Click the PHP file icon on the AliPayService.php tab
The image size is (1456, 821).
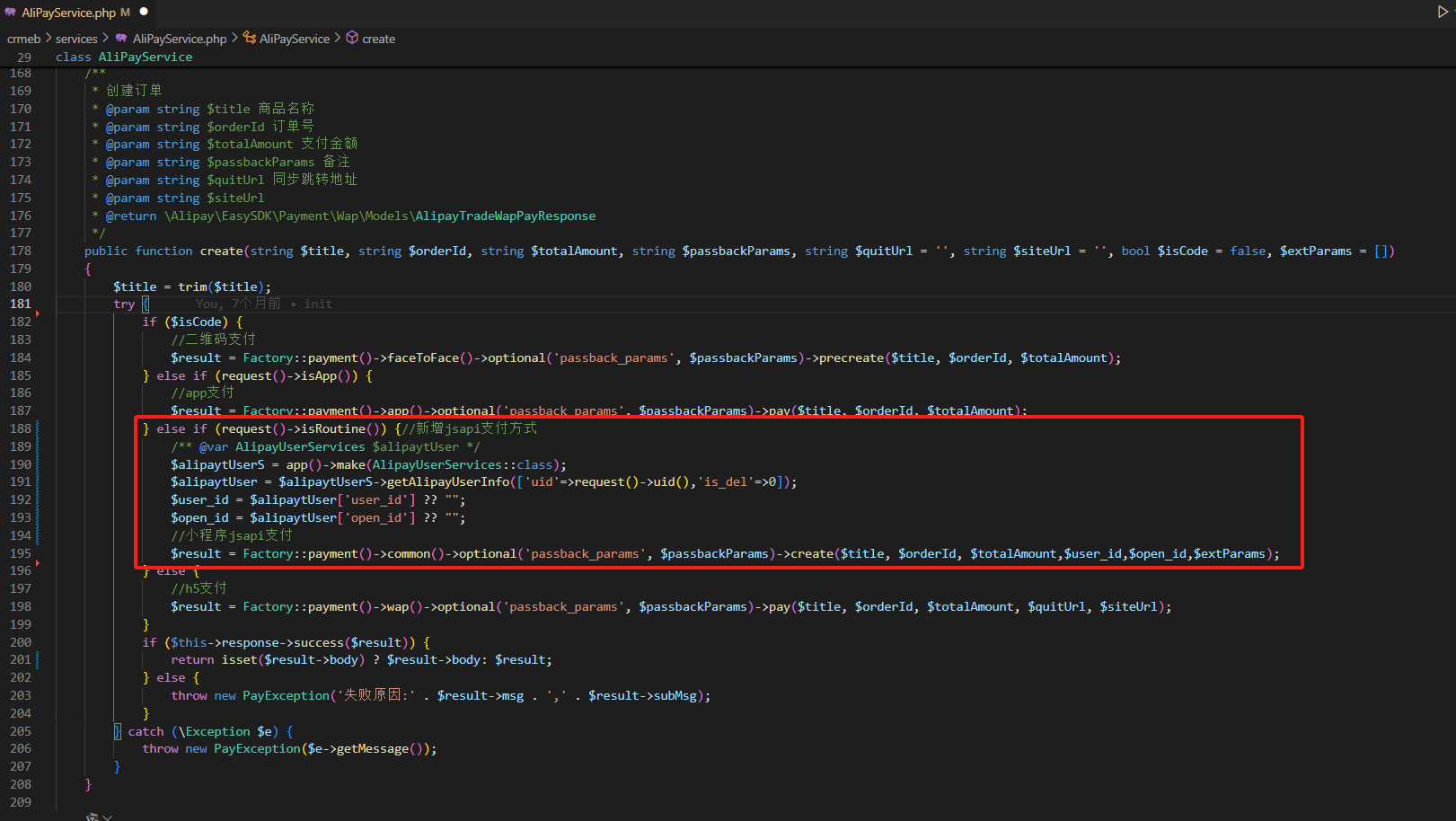(11, 13)
